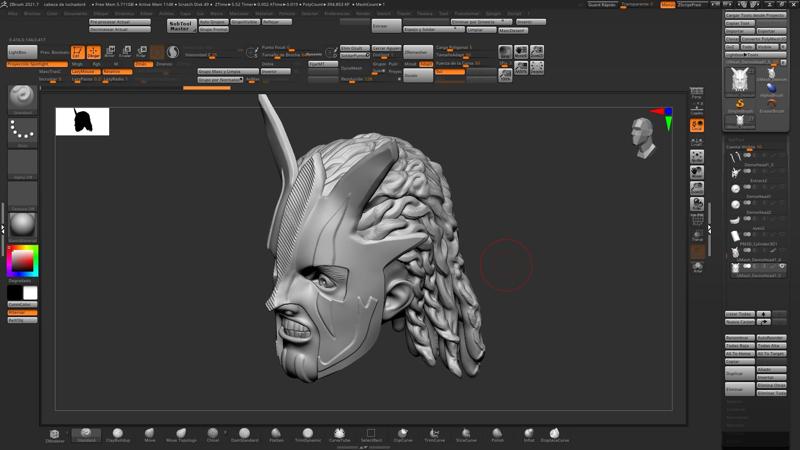Toggle the LazyMouse button
Screen dimensions: 800x450
[85, 71]
